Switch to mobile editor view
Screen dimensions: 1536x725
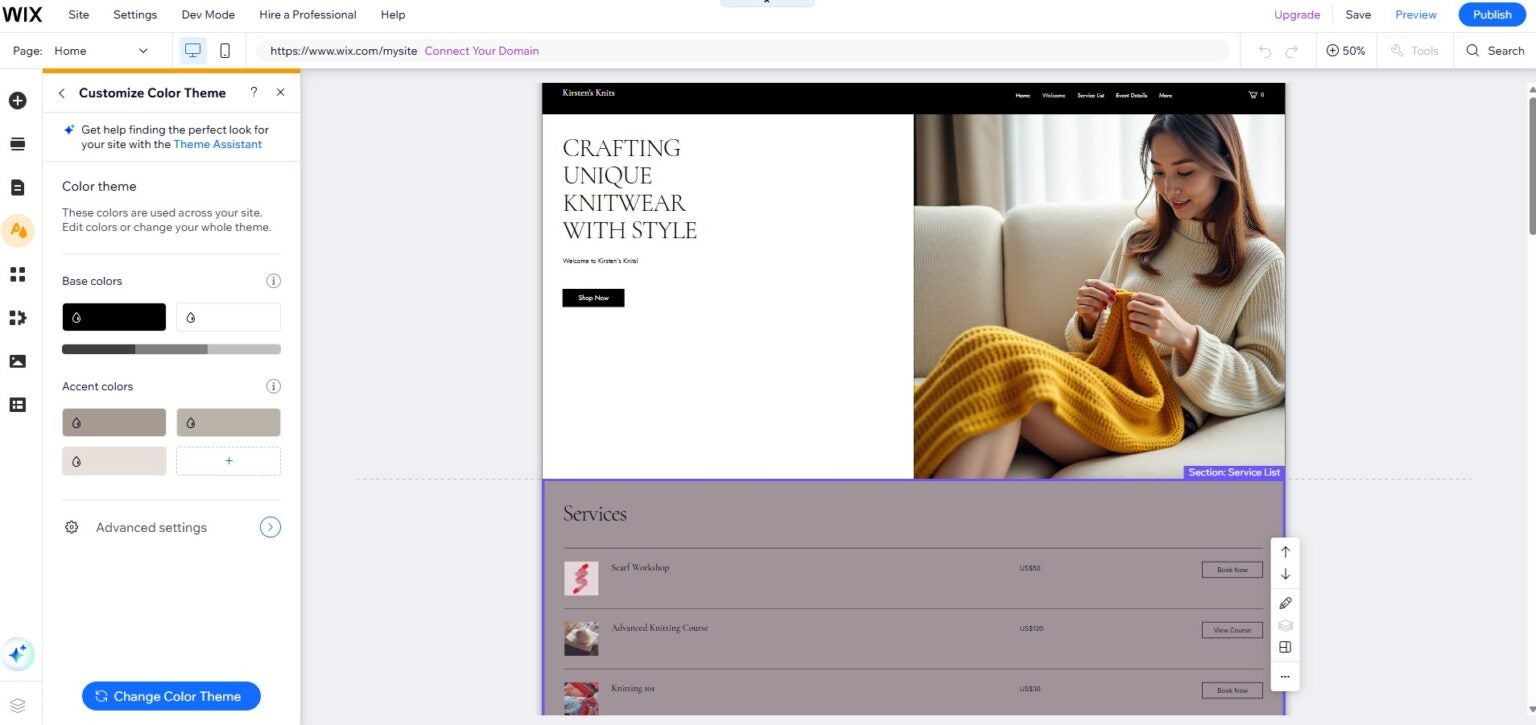pyautogui.click(x=226, y=50)
